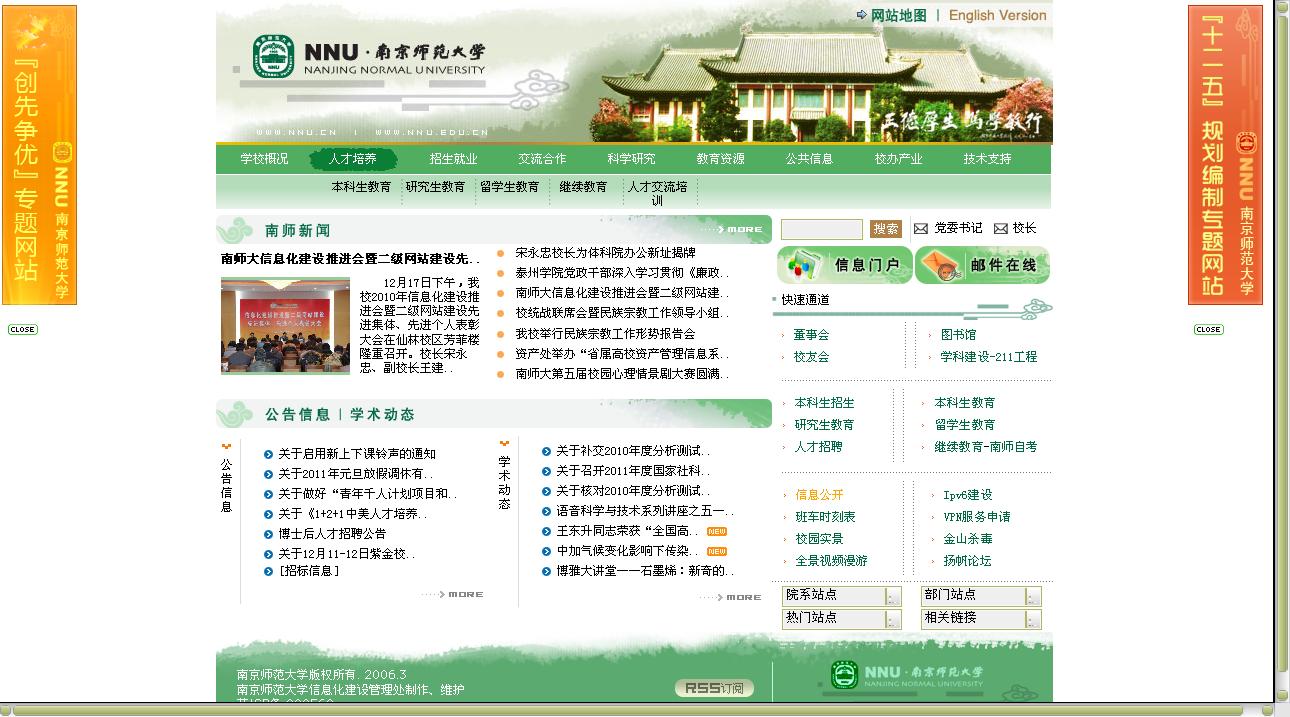Open the 董事会 quick link

pyautogui.click(x=811, y=335)
